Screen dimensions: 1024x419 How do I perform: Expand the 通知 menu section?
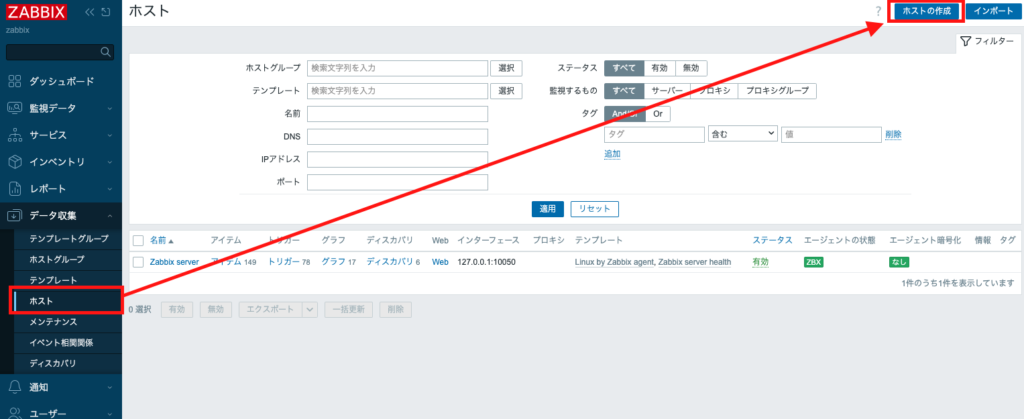tap(110, 387)
